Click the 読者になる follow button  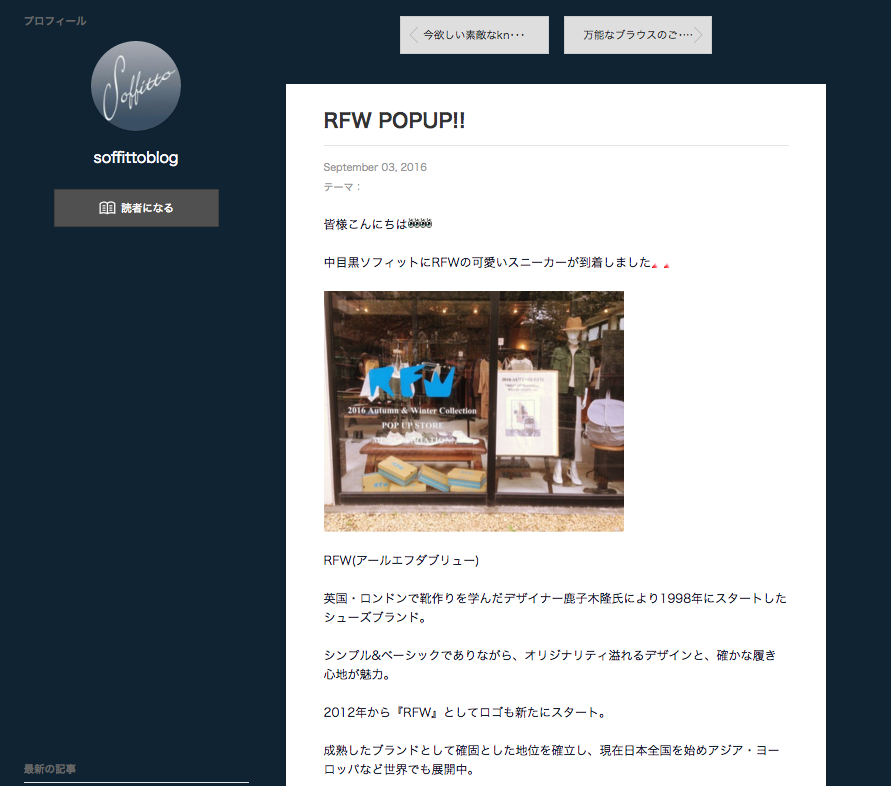[x=136, y=208]
